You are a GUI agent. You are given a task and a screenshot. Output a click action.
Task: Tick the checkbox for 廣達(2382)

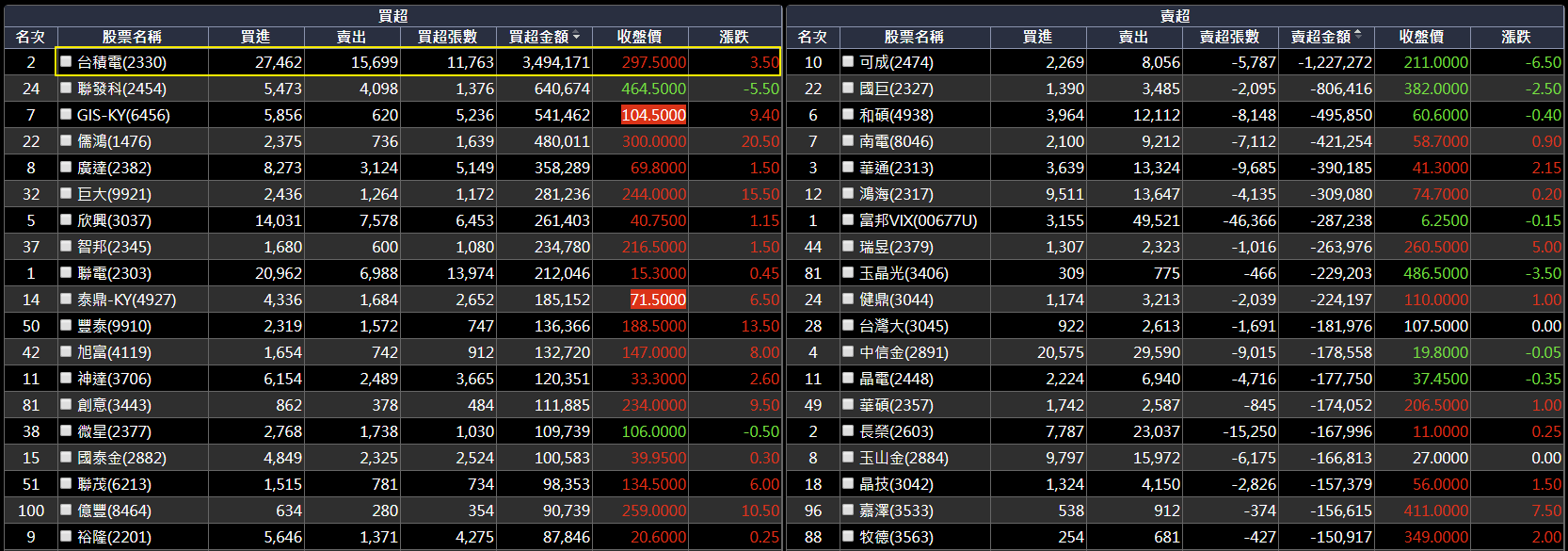66,167
